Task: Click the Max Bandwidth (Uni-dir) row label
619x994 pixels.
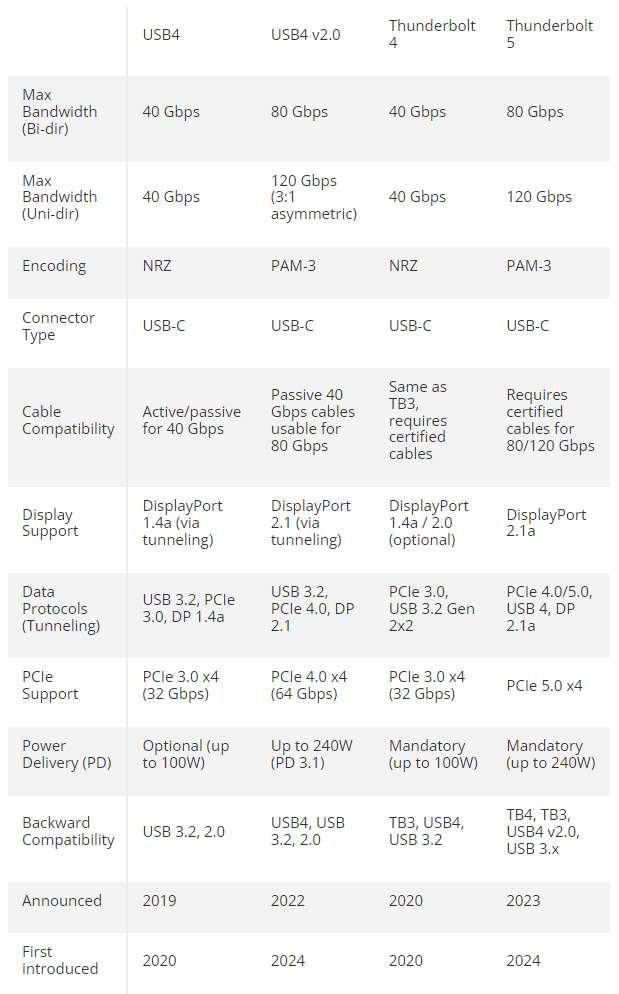Action: point(60,197)
